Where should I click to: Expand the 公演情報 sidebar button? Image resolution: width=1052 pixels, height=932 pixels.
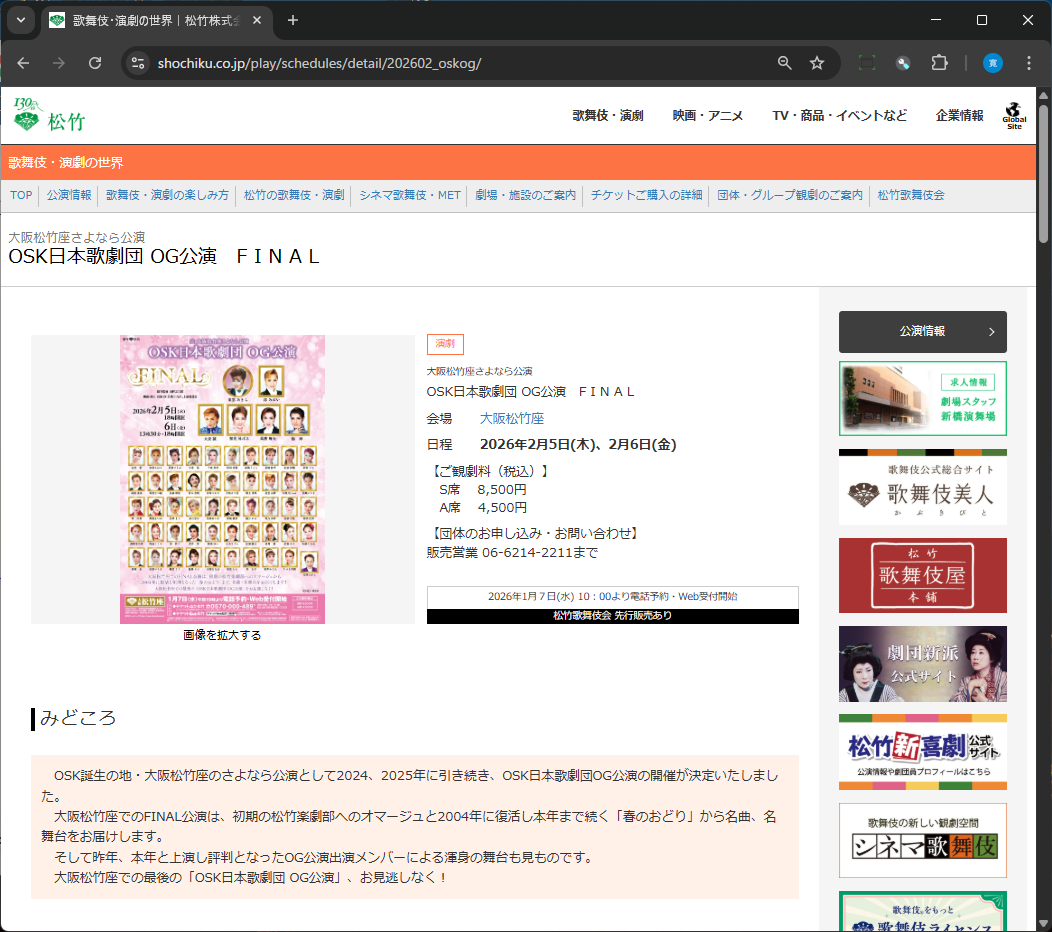(922, 331)
